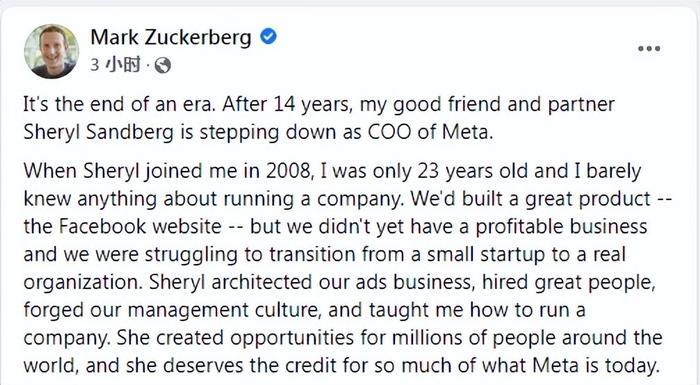The width and height of the screenshot is (700, 385).
Task: Open Mark Zuckerberg's profile picture
Action: (51, 51)
